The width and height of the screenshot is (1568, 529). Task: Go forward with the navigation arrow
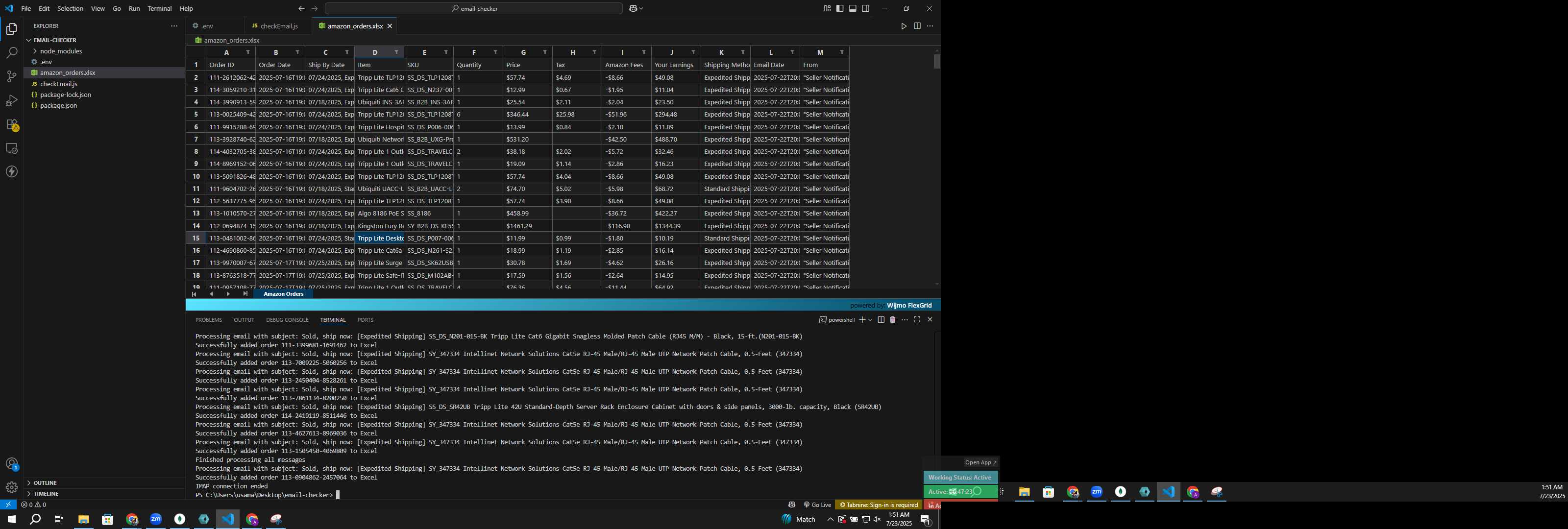coord(315,8)
